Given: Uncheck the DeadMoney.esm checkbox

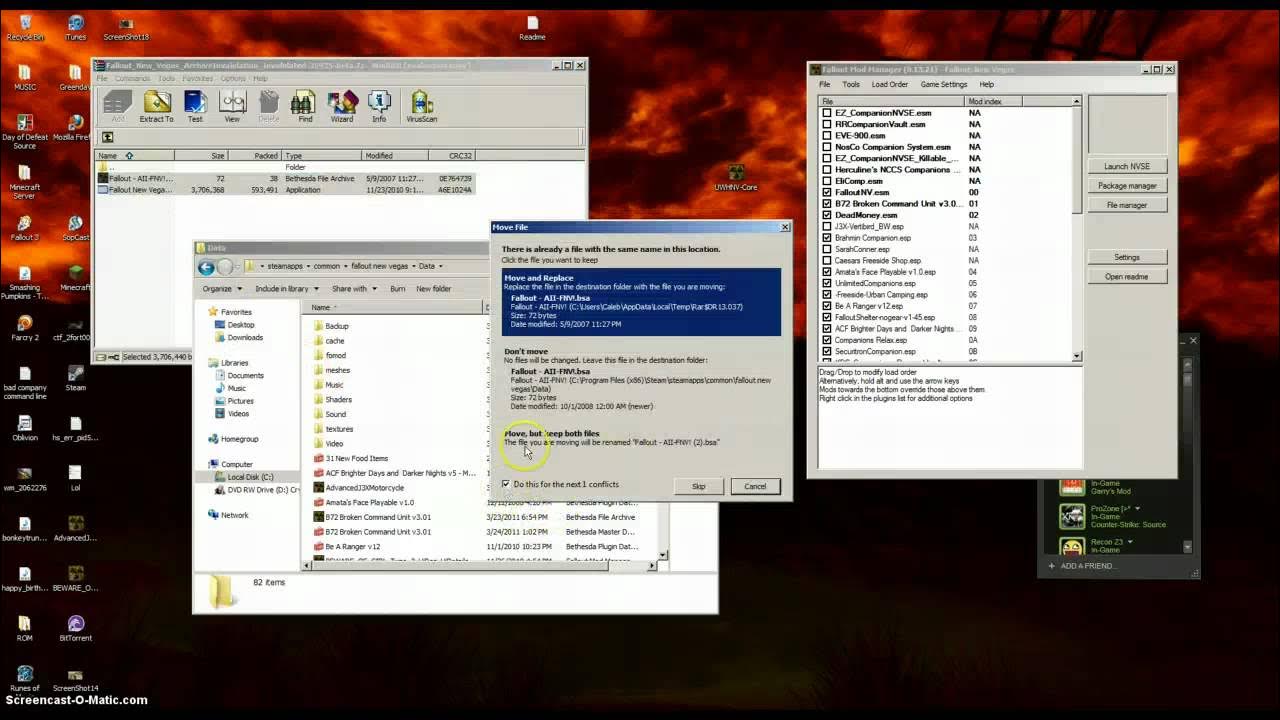Looking at the screenshot, I should pos(827,215).
